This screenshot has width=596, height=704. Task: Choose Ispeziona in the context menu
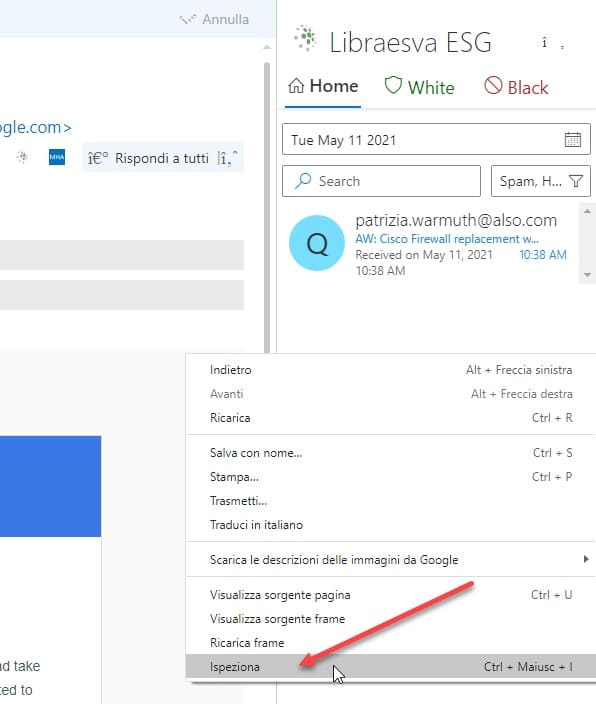click(391, 667)
